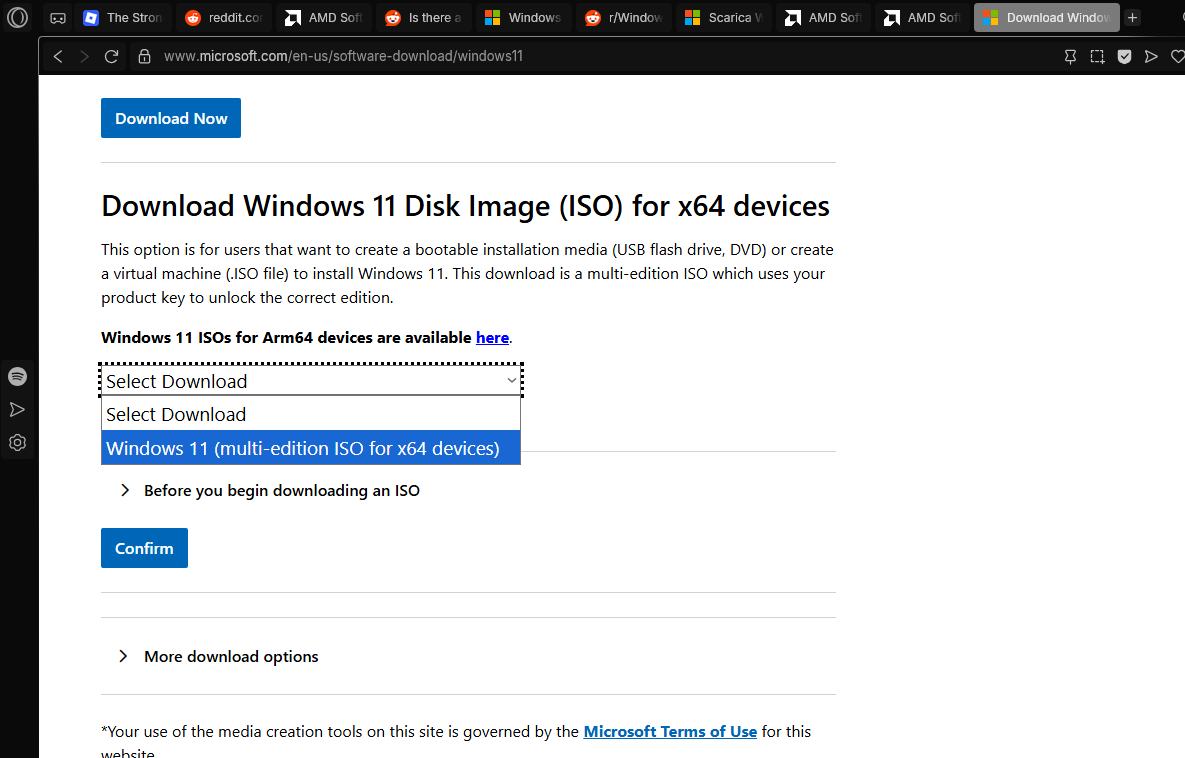This screenshot has width=1185, height=758.
Task: Open the snapshot tool in address bar
Action: tap(1097, 57)
